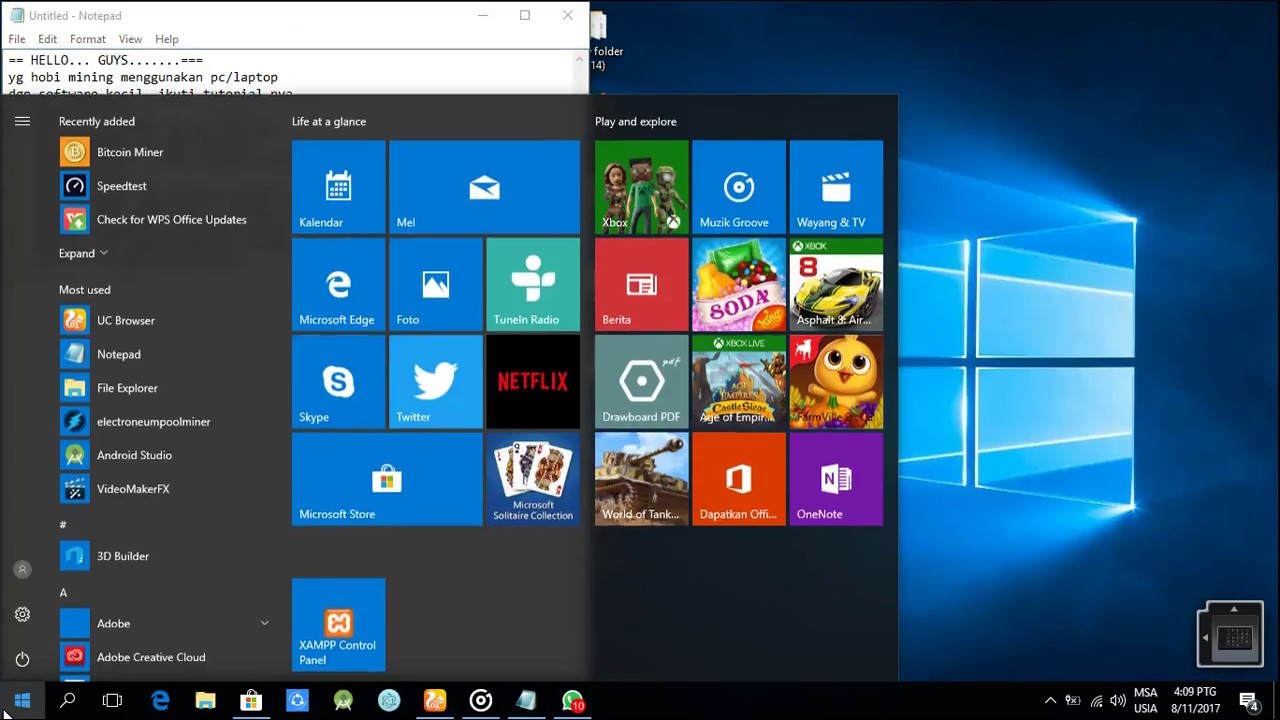The image size is (1280, 720).
Task: Open the Mel mail tile
Action: (x=484, y=187)
